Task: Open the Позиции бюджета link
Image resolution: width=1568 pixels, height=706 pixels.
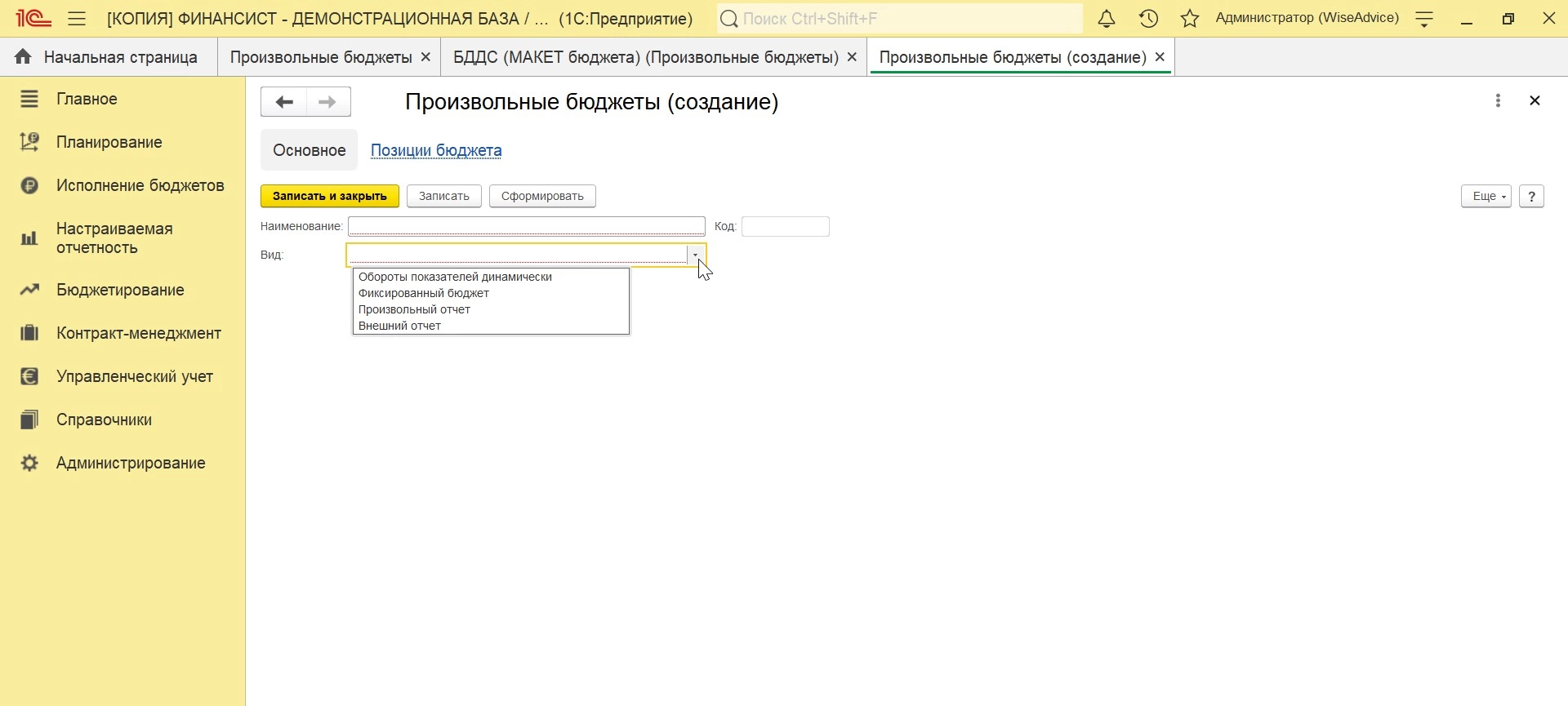Action: (436, 150)
